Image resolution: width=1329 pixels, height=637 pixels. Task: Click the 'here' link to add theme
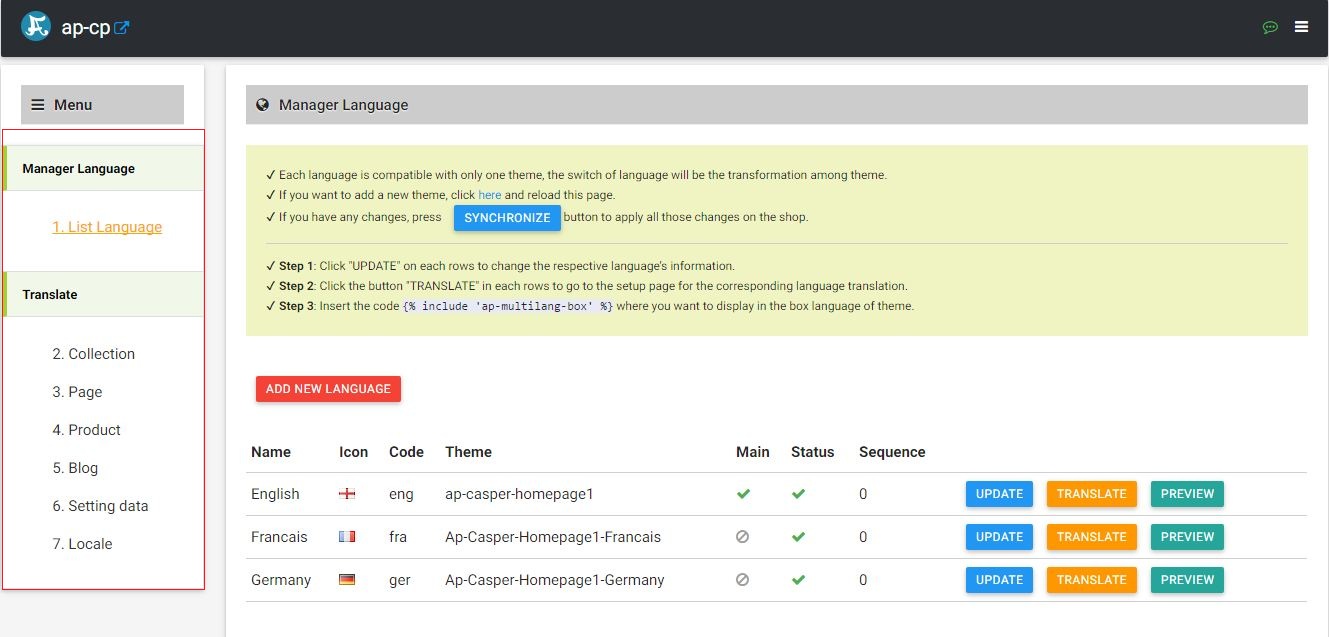click(490, 195)
